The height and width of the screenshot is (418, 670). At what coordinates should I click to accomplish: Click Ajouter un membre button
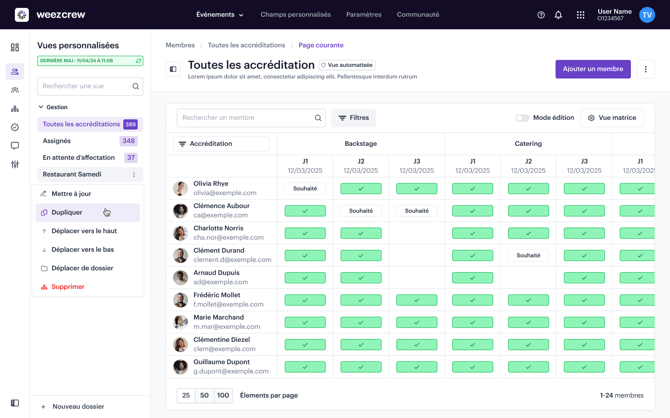(x=593, y=69)
